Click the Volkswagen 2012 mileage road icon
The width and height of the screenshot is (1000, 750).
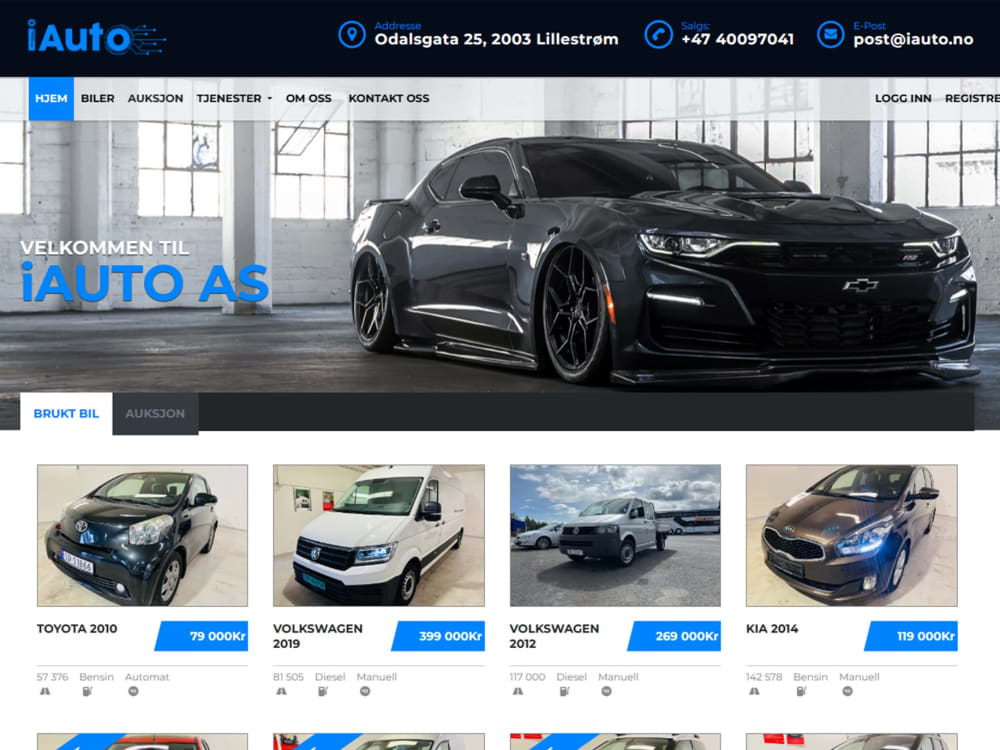[x=518, y=691]
